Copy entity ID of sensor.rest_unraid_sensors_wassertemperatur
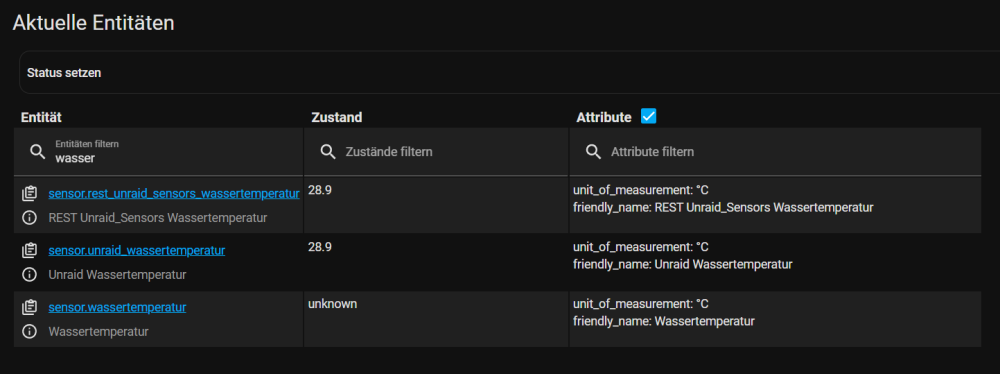1000x374 pixels. (x=29, y=193)
